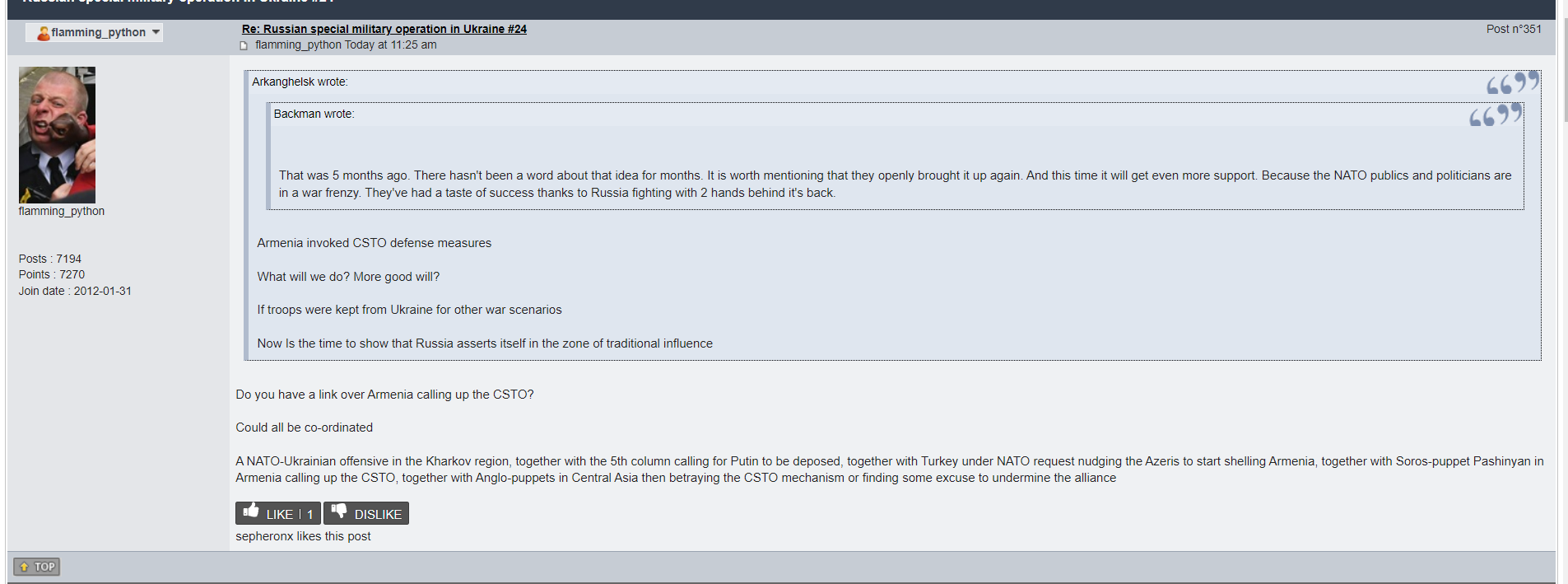Click the user icon next to flamming_python
Viewport: 1568px width, 584px height.
coord(43,33)
